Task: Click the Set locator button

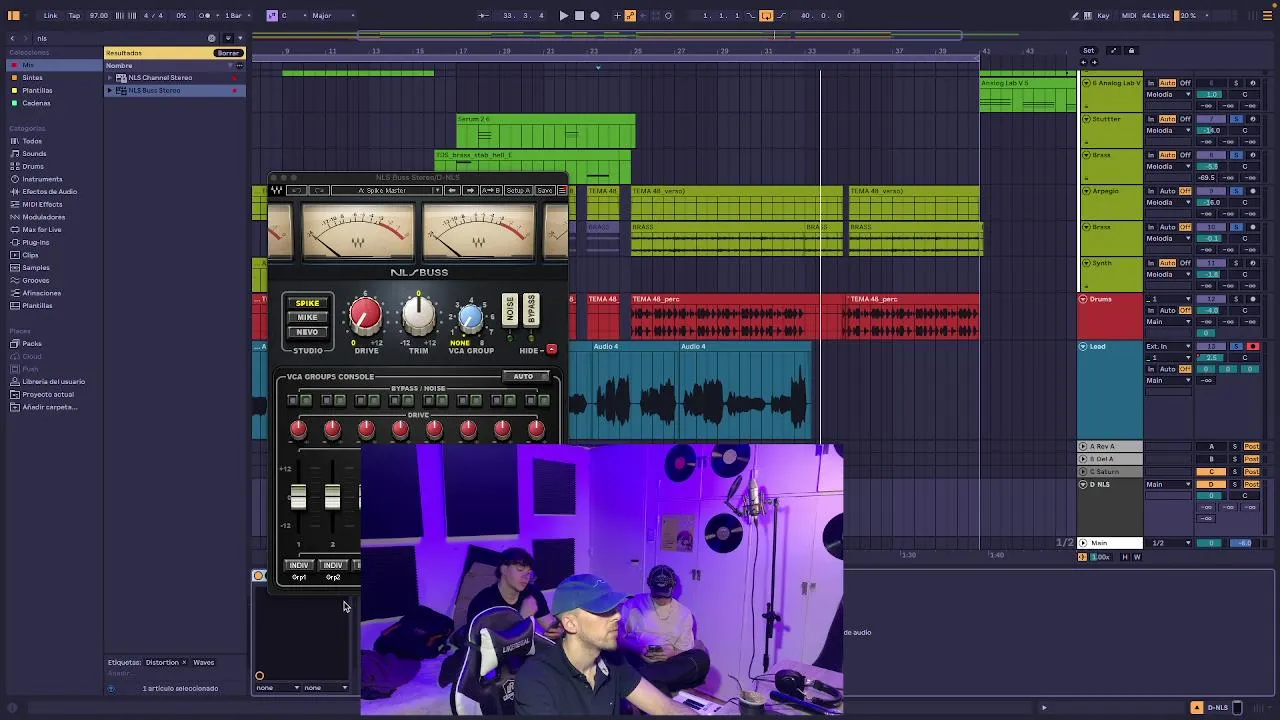Action: (x=1088, y=51)
